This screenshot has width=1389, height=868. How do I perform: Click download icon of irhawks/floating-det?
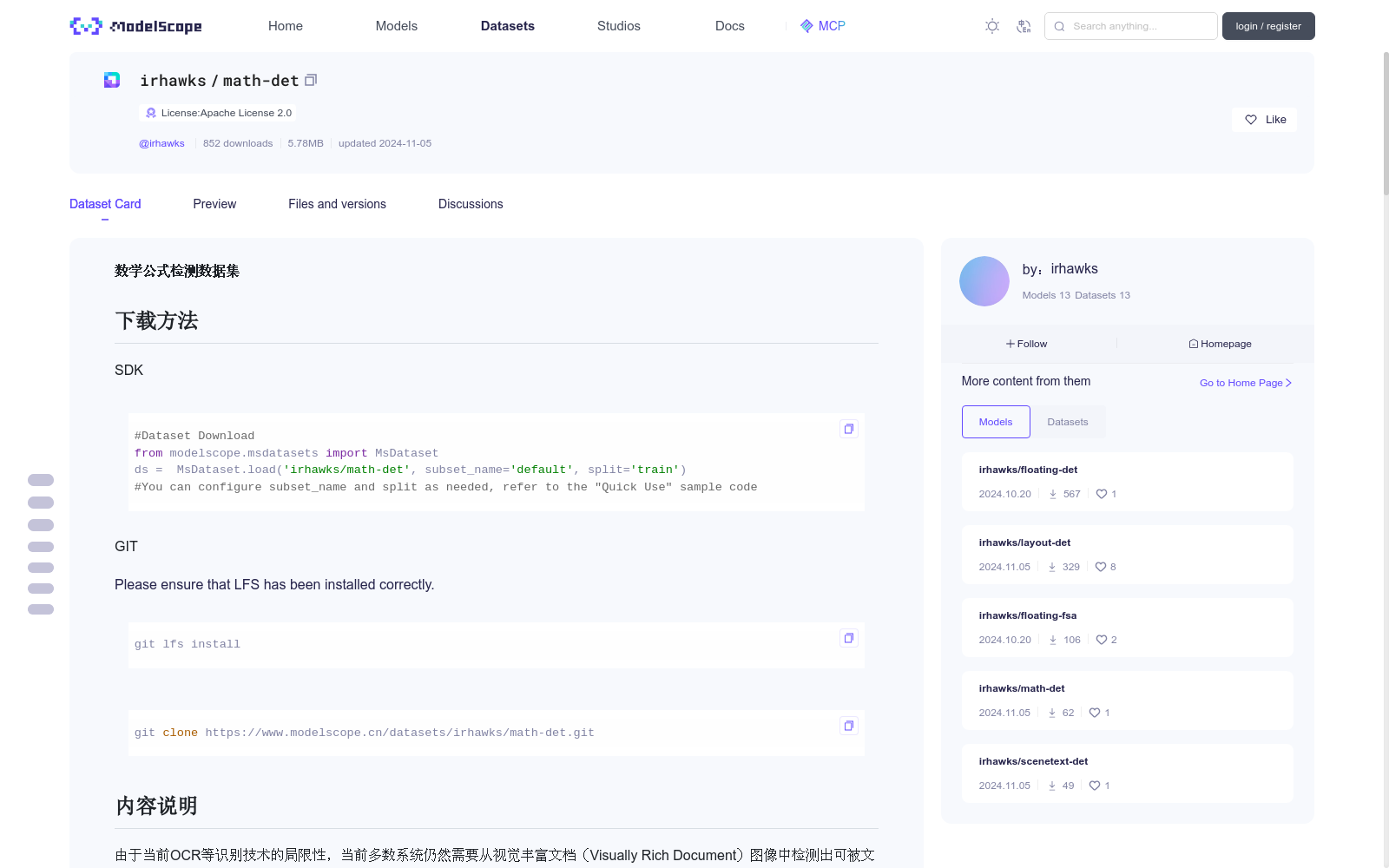pyautogui.click(x=1053, y=494)
